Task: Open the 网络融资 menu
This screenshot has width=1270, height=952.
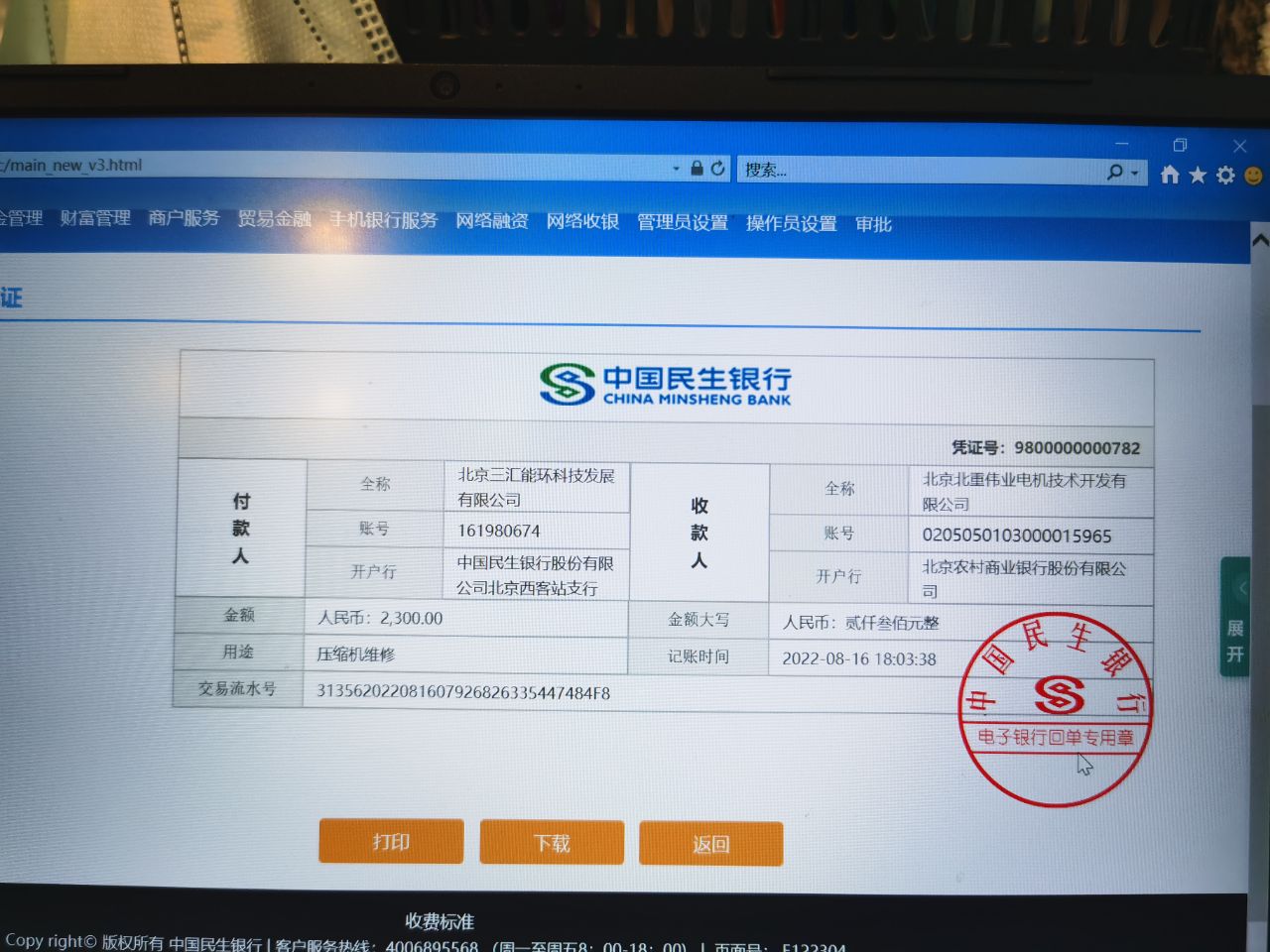Action: [x=491, y=220]
